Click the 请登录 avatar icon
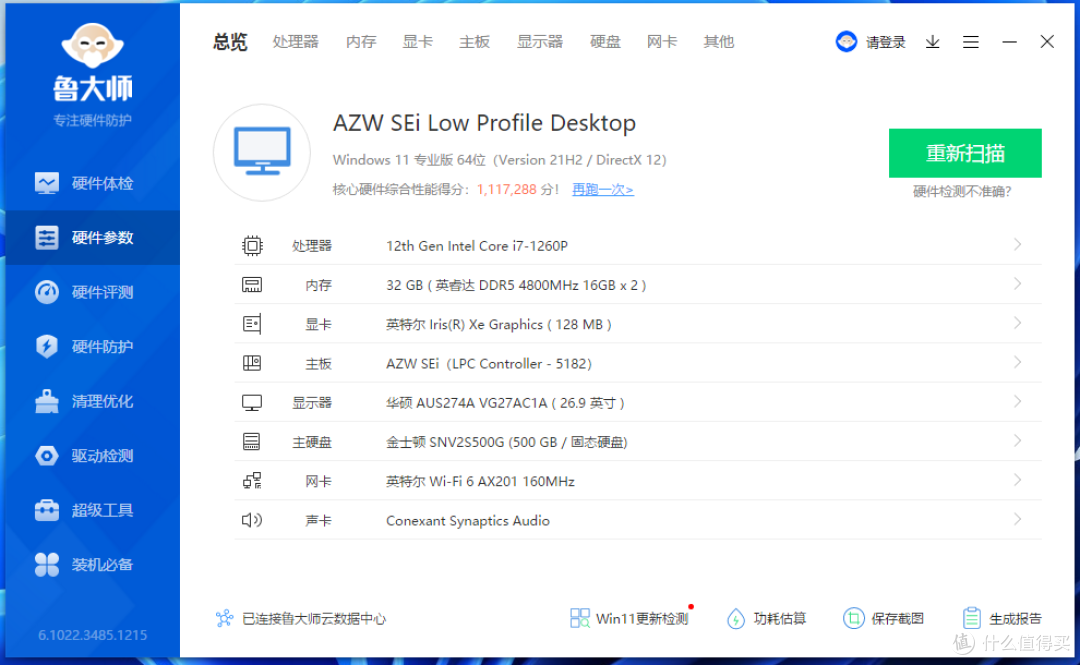The height and width of the screenshot is (665, 1080). click(x=847, y=42)
